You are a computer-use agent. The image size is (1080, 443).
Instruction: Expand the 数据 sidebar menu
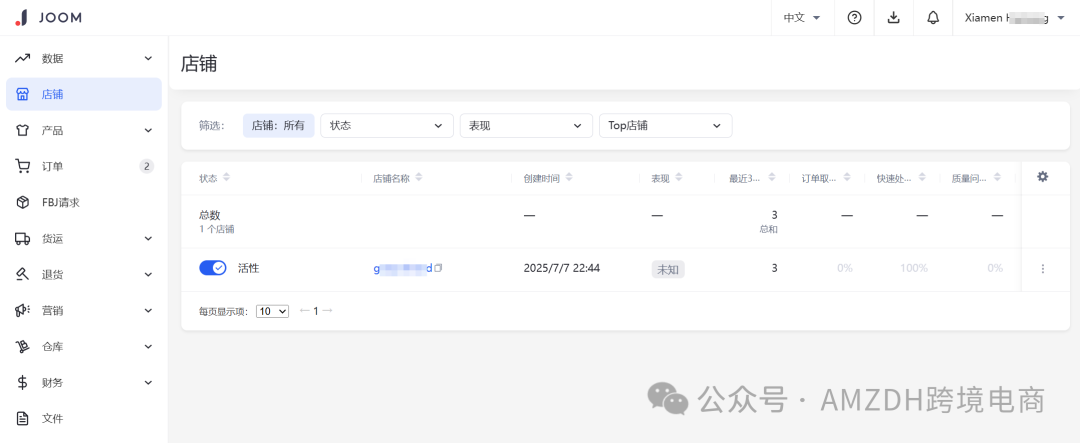[x=84, y=58]
